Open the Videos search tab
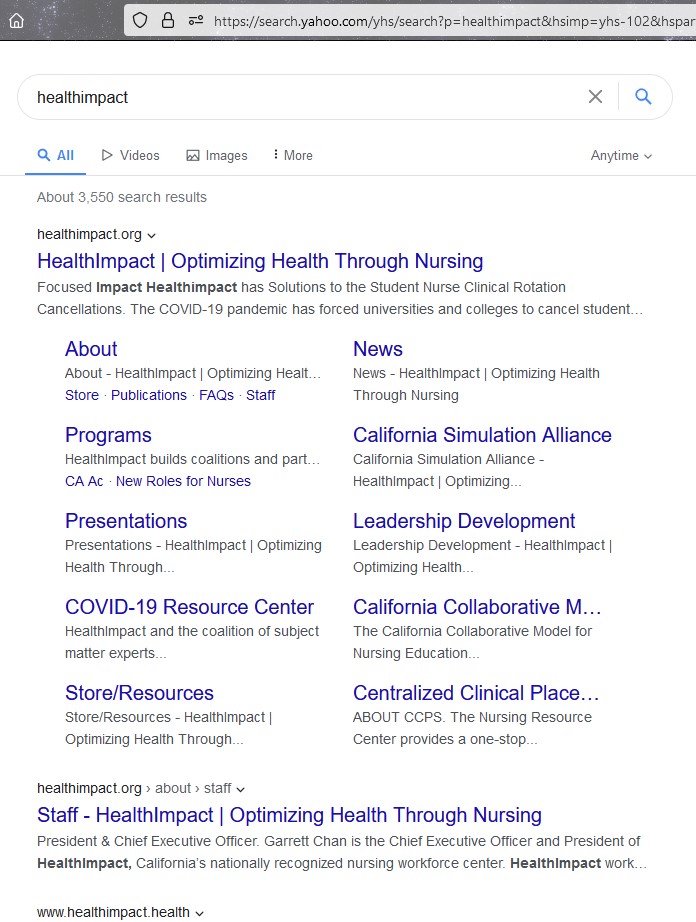Viewport: 696px width, 922px height. tap(130, 156)
